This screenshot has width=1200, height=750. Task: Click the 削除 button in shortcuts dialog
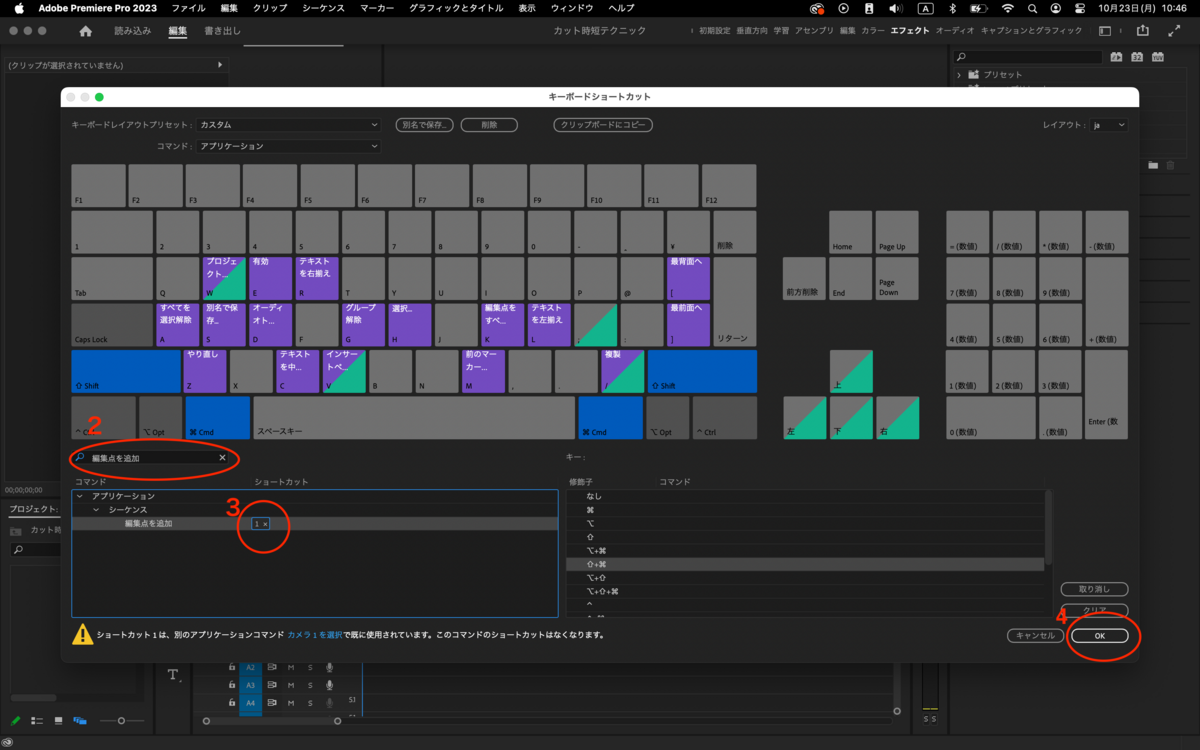click(489, 125)
